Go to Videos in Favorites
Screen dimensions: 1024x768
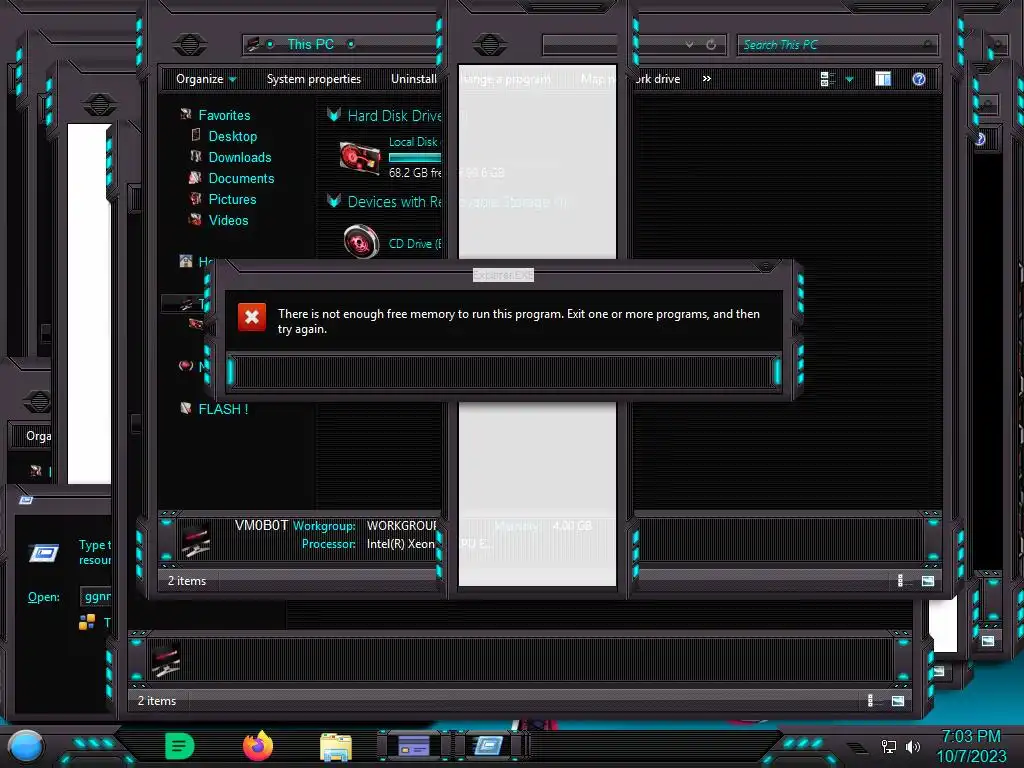(228, 219)
